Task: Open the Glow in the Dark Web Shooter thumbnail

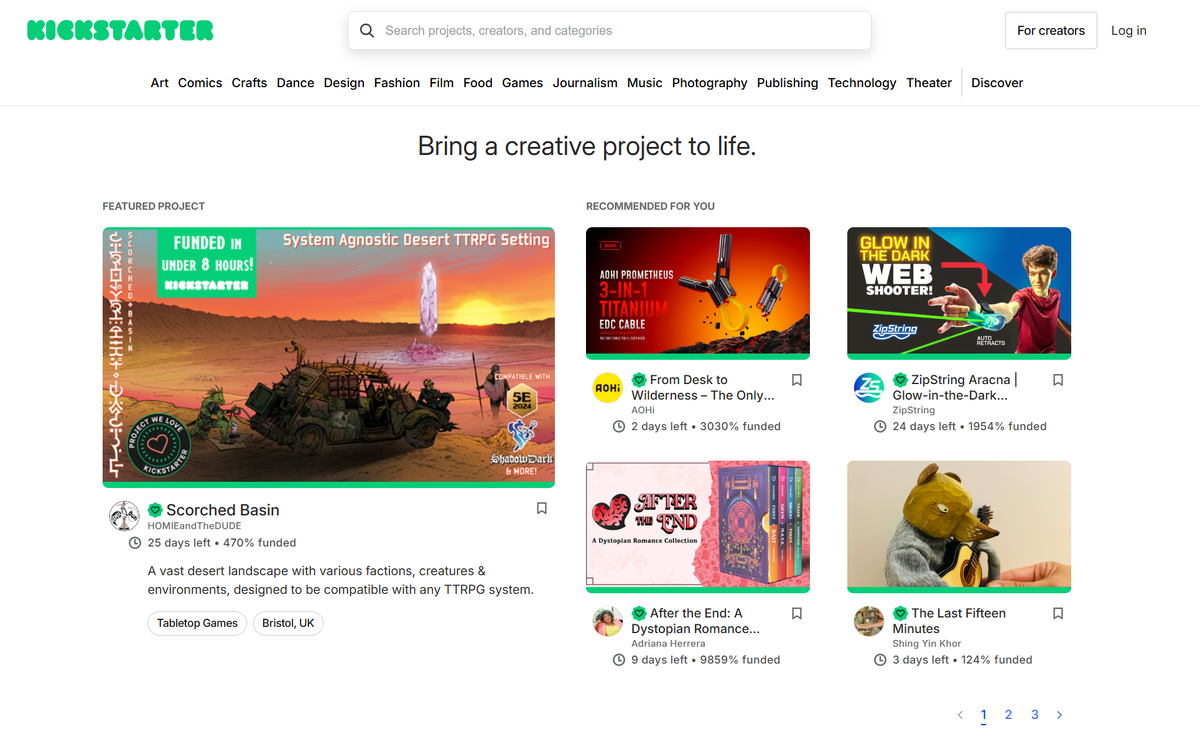Action: click(x=959, y=293)
